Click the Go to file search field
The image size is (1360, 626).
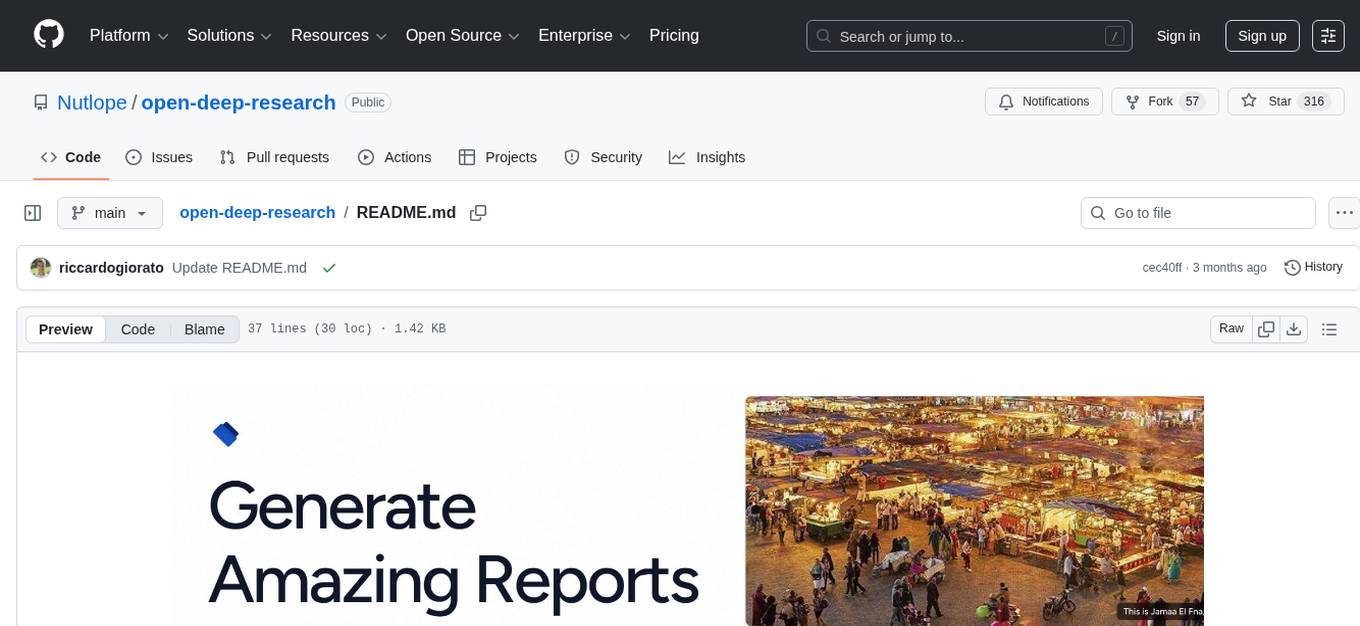click(x=1197, y=213)
